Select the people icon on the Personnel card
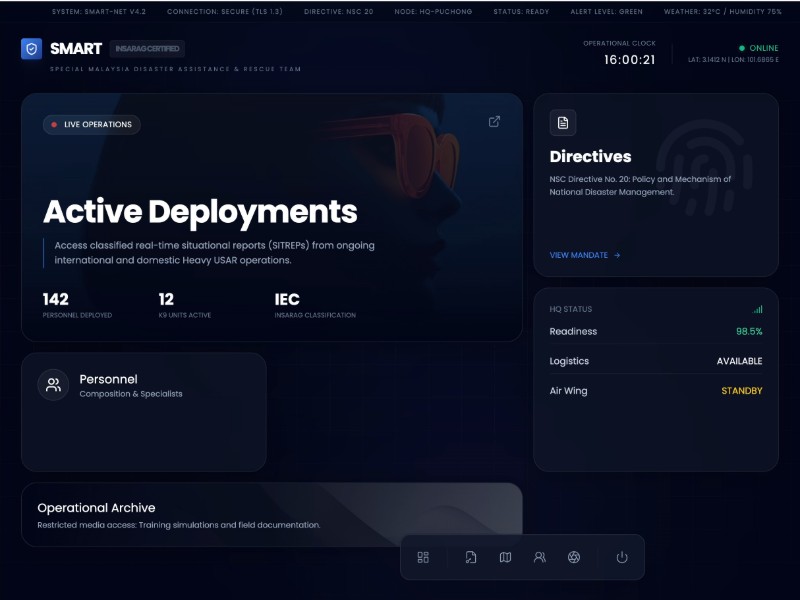800x600 pixels. (53, 385)
